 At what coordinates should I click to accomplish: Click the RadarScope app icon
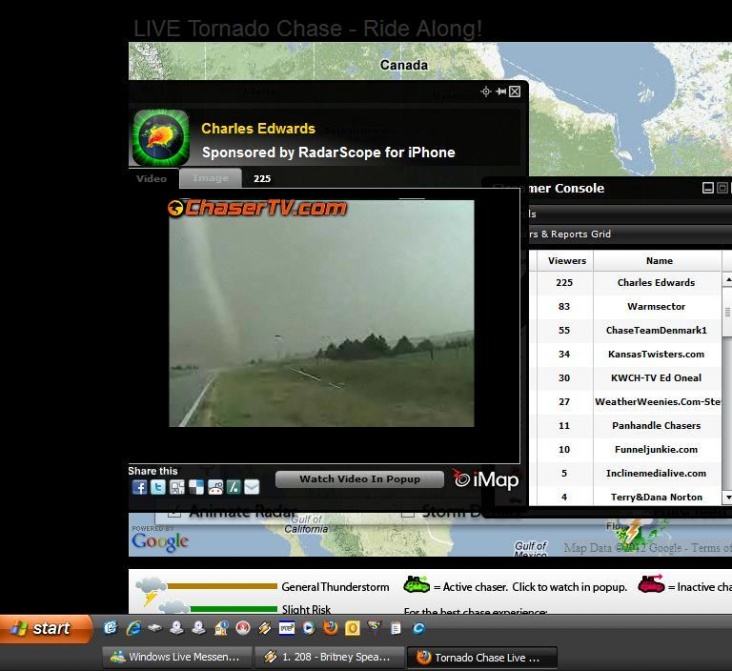(161, 138)
